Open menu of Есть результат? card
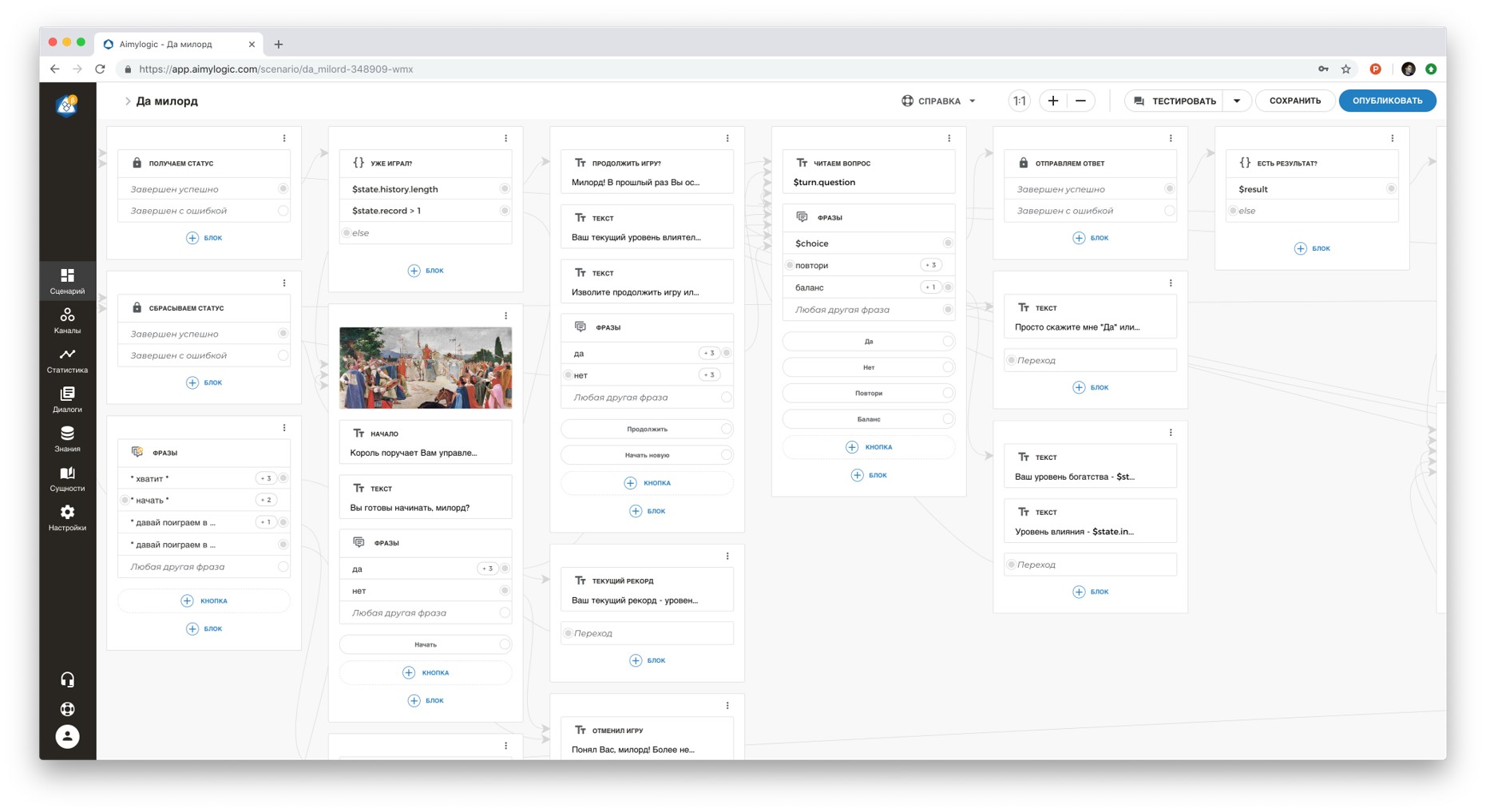Image resolution: width=1486 pixels, height=812 pixels. [1393, 138]
